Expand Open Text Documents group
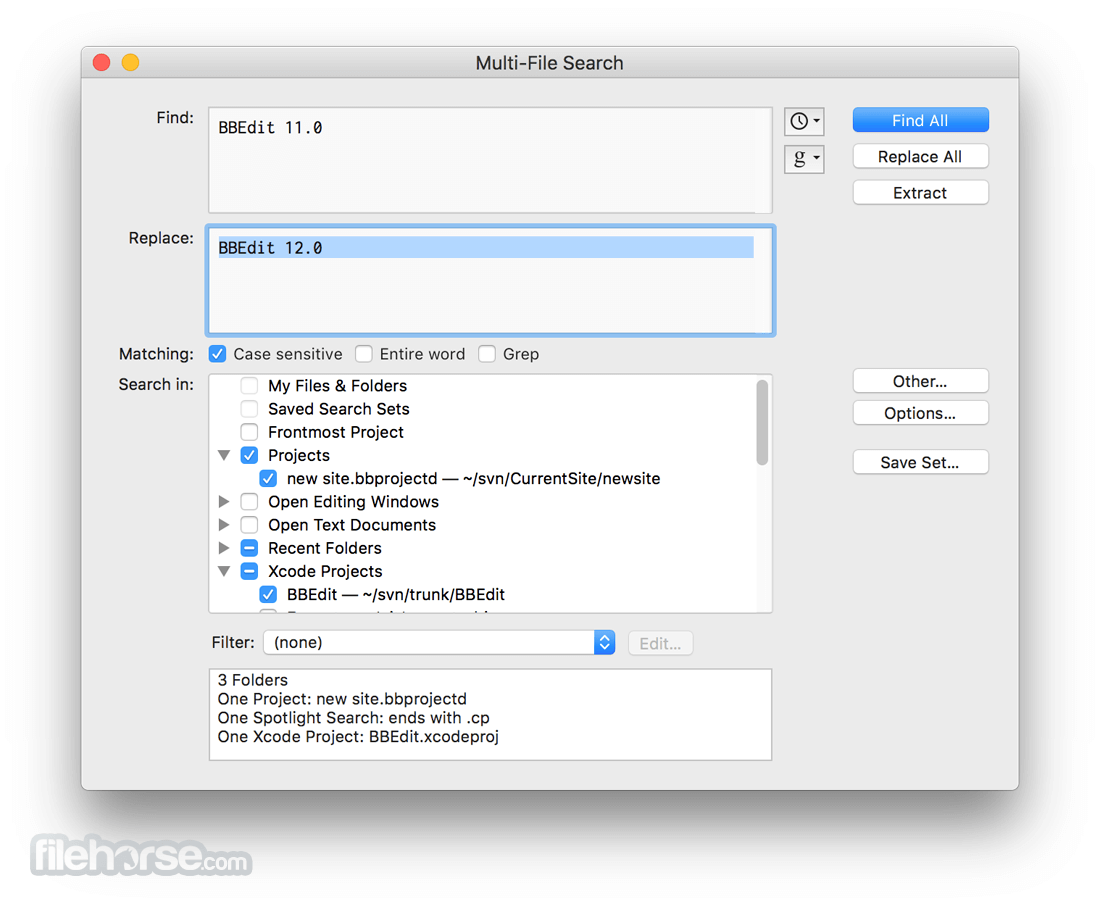The width and height of the screenshot is (1100, 906). point(224,525)
